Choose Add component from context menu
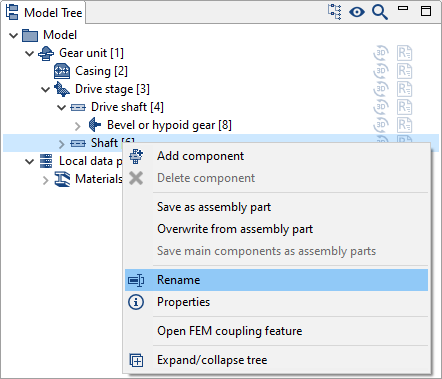The image size is (442, 379). pyautogui.click(x=276, y=156)
